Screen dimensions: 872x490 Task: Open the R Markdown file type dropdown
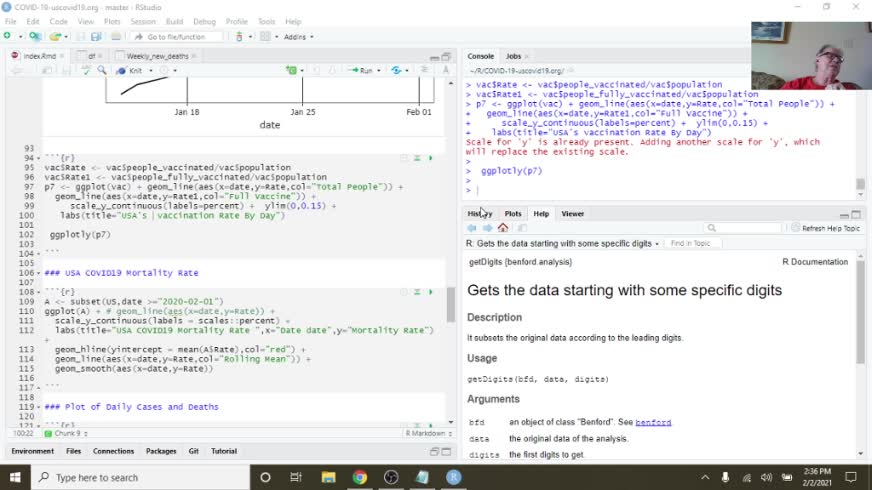[x=428, y=433]
